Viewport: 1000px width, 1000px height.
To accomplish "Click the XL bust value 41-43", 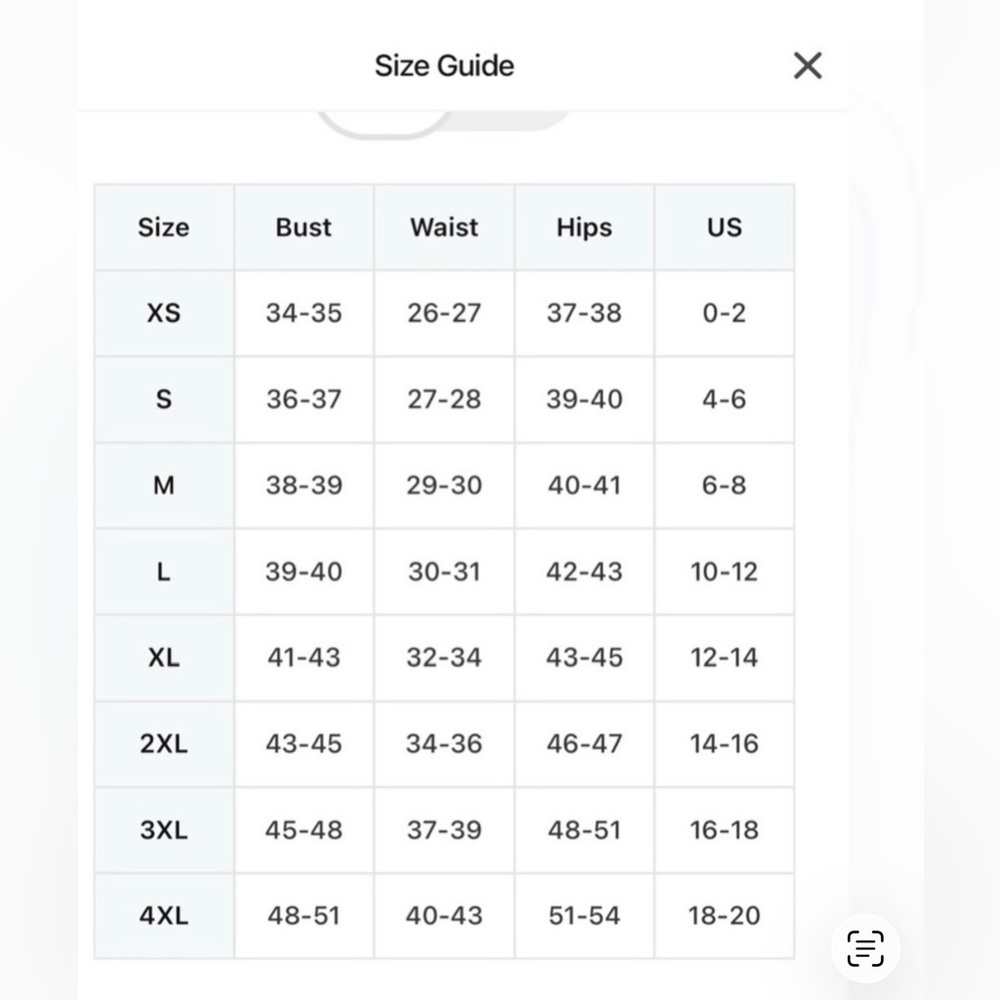I will pyautogui.click(x=304, y=658).
